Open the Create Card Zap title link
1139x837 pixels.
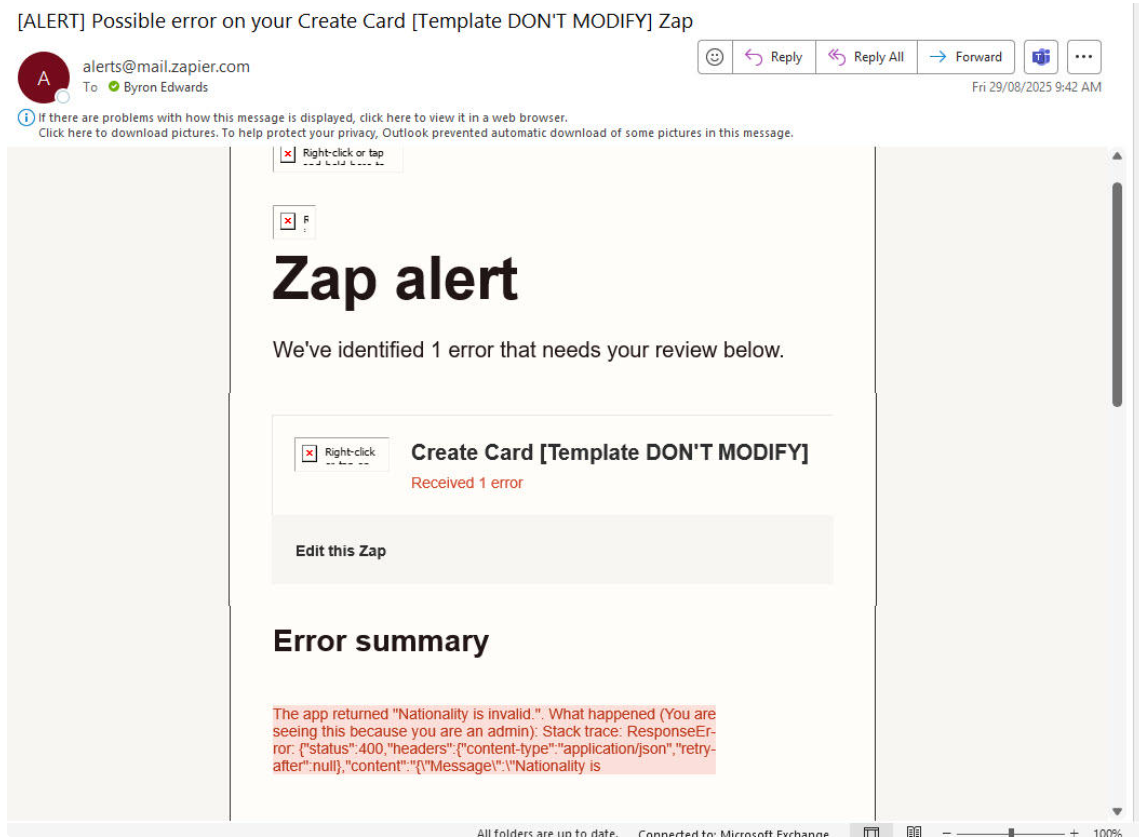click(609, 453)
